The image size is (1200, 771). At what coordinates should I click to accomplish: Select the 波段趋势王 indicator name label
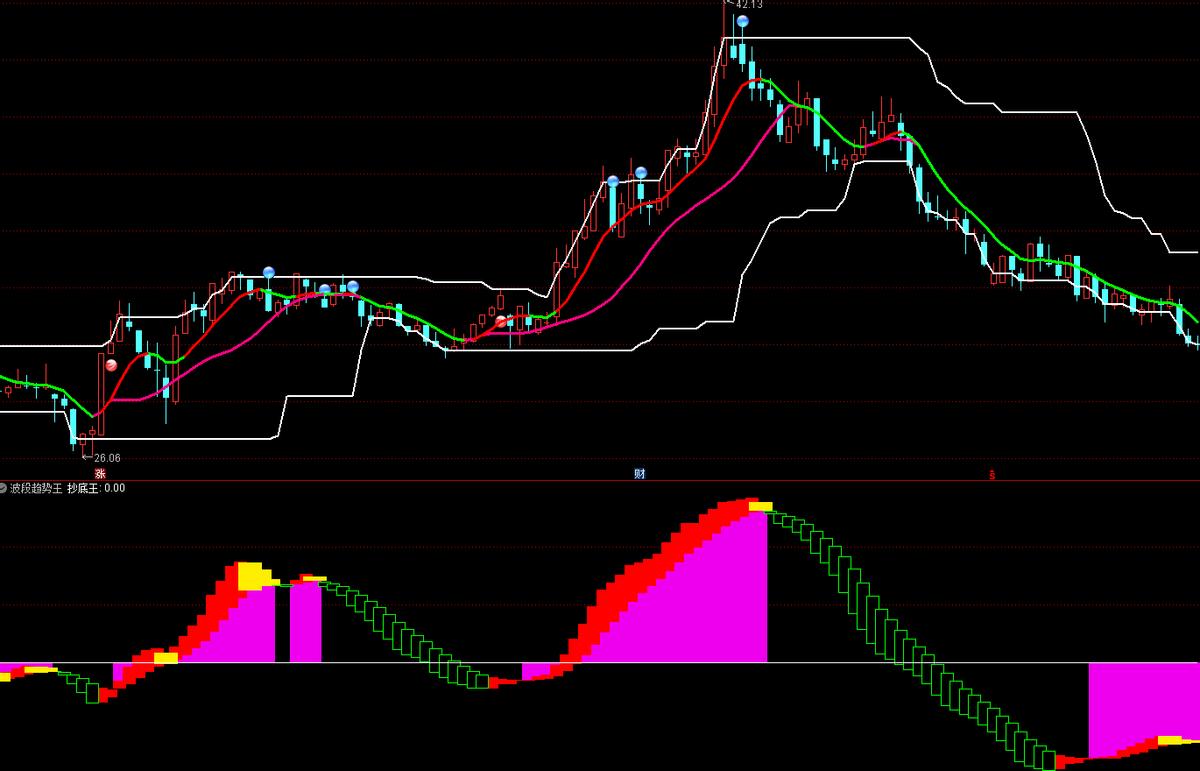[x=36, y=488]
